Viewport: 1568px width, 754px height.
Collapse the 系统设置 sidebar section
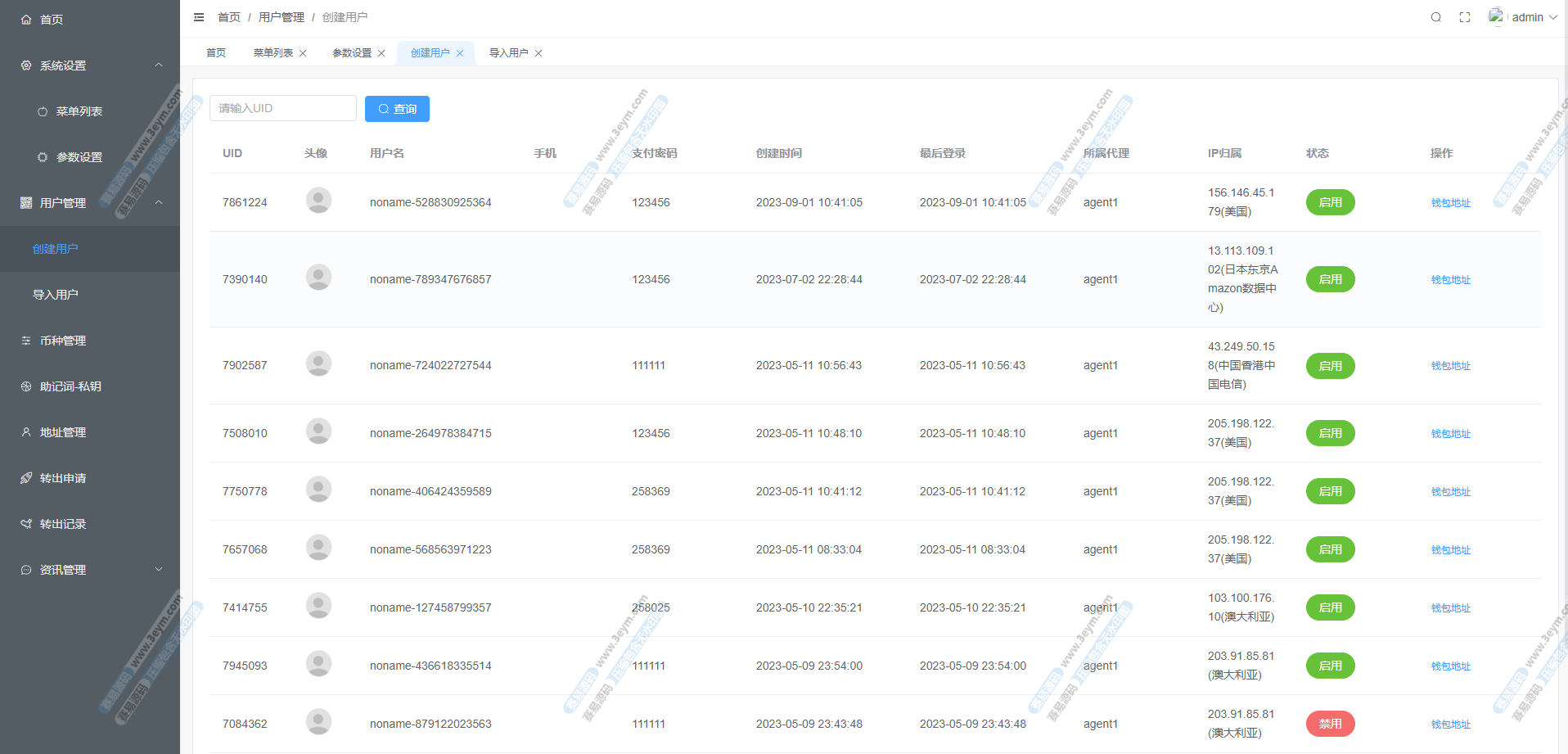pos(159,65)
